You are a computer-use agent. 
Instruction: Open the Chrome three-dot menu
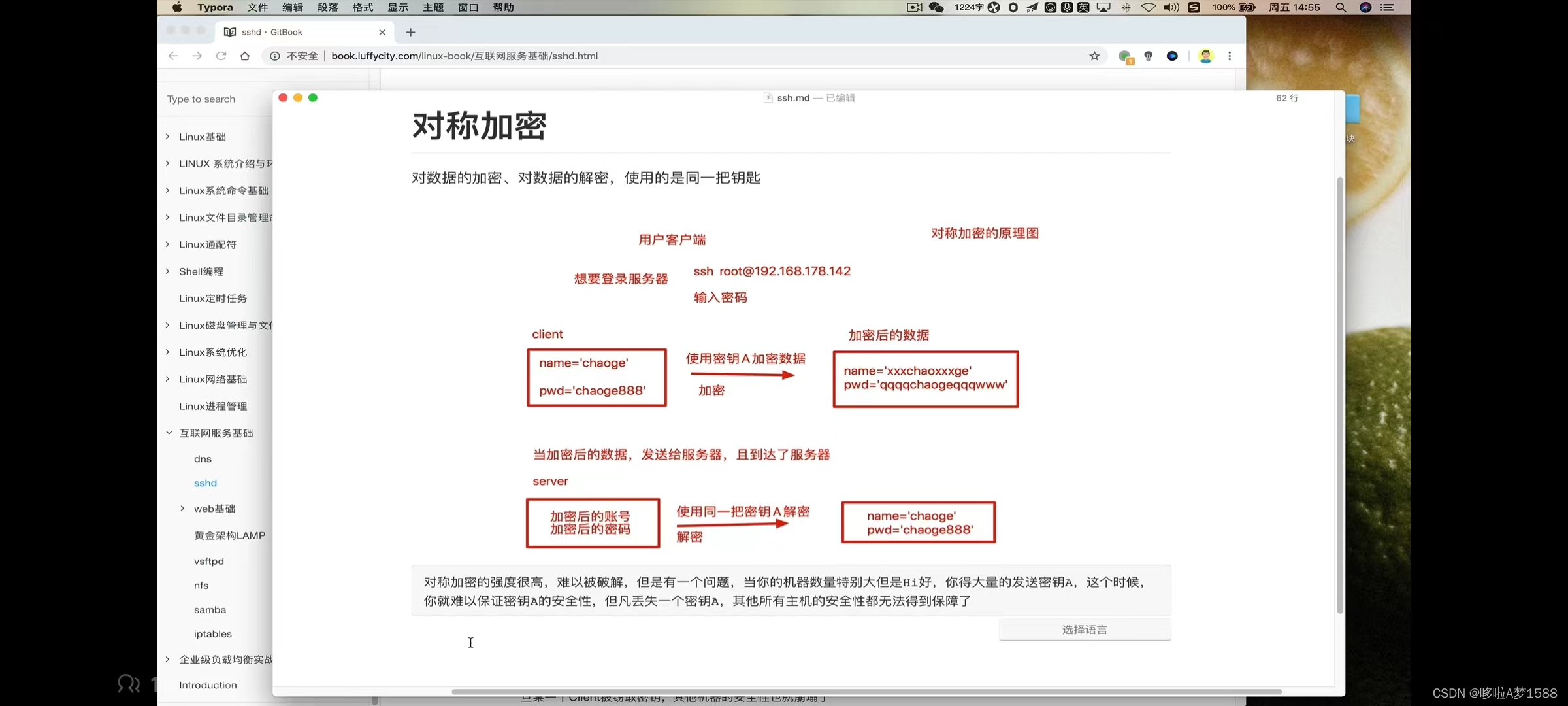coord(1230,56)
